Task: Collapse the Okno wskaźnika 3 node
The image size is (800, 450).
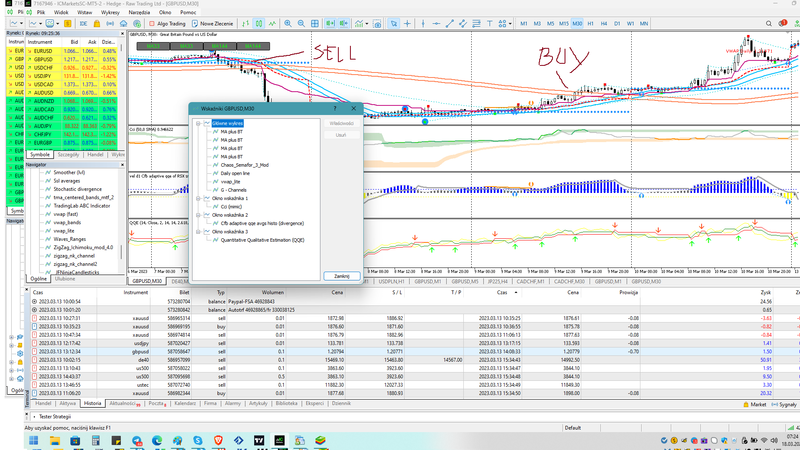Action: [x=197, y=231]
